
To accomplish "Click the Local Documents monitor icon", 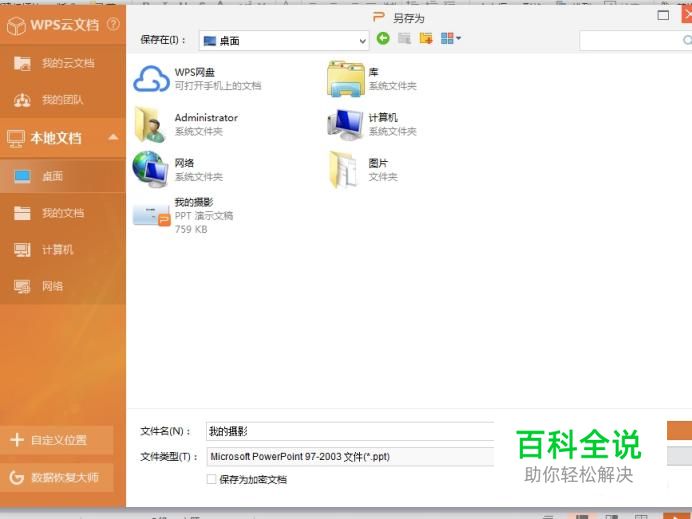I will pyautogui.click(x=16, y=139).
